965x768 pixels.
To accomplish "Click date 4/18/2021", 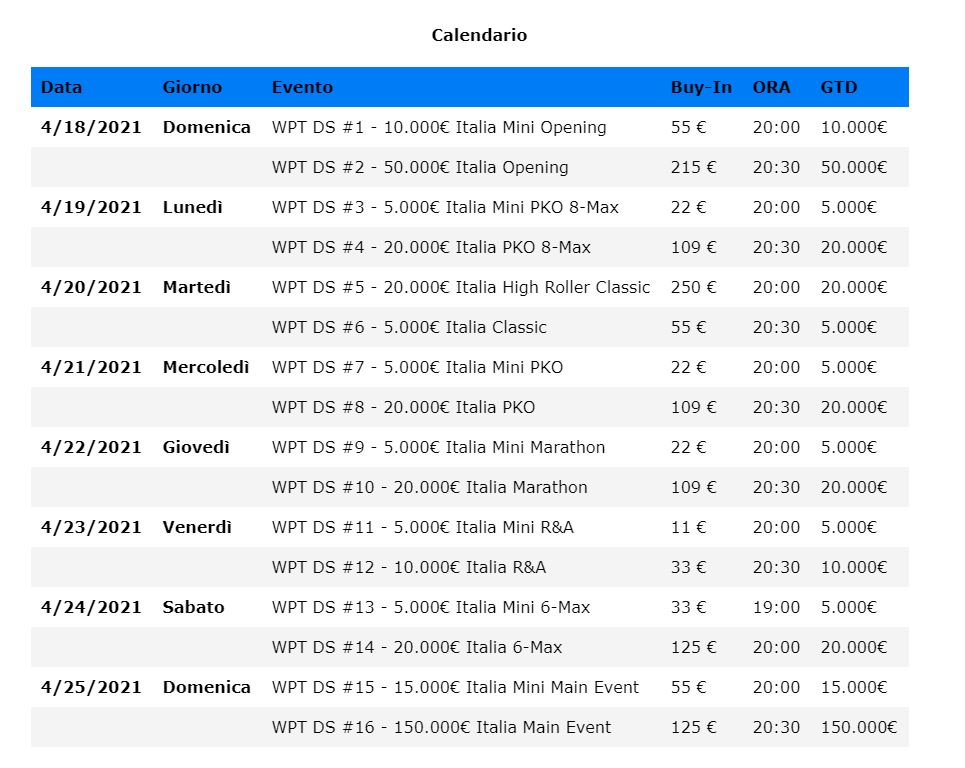I will click(91, 127).
